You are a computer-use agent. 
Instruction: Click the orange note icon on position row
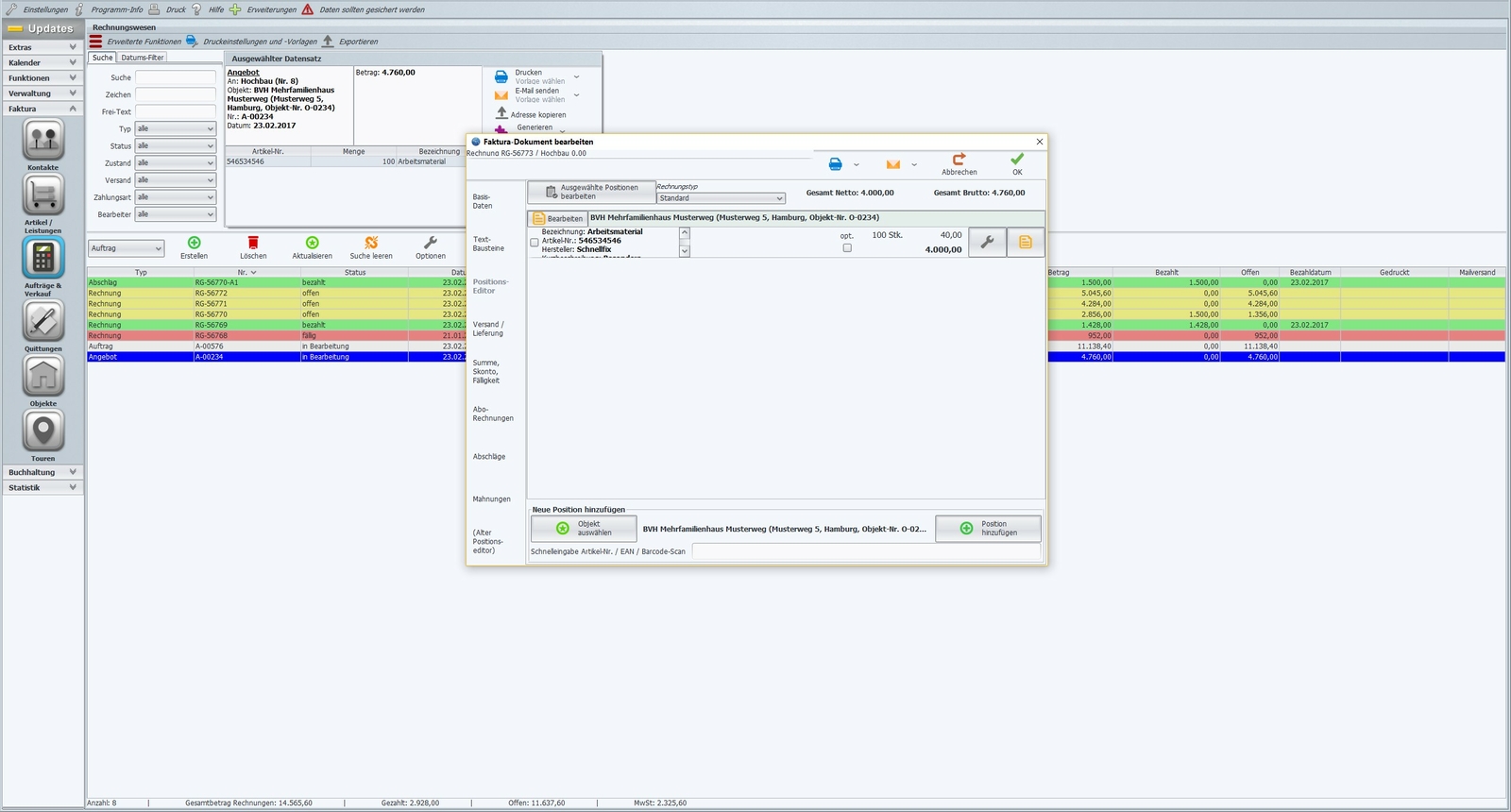1026,243
